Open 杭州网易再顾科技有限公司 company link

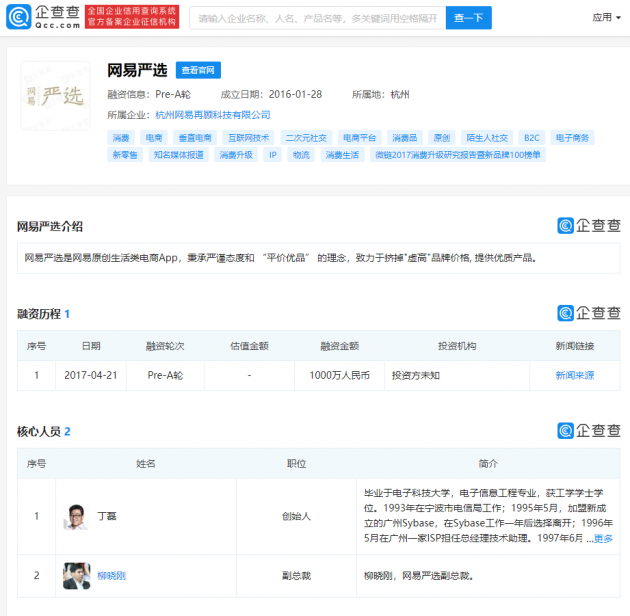coord(213,115)
